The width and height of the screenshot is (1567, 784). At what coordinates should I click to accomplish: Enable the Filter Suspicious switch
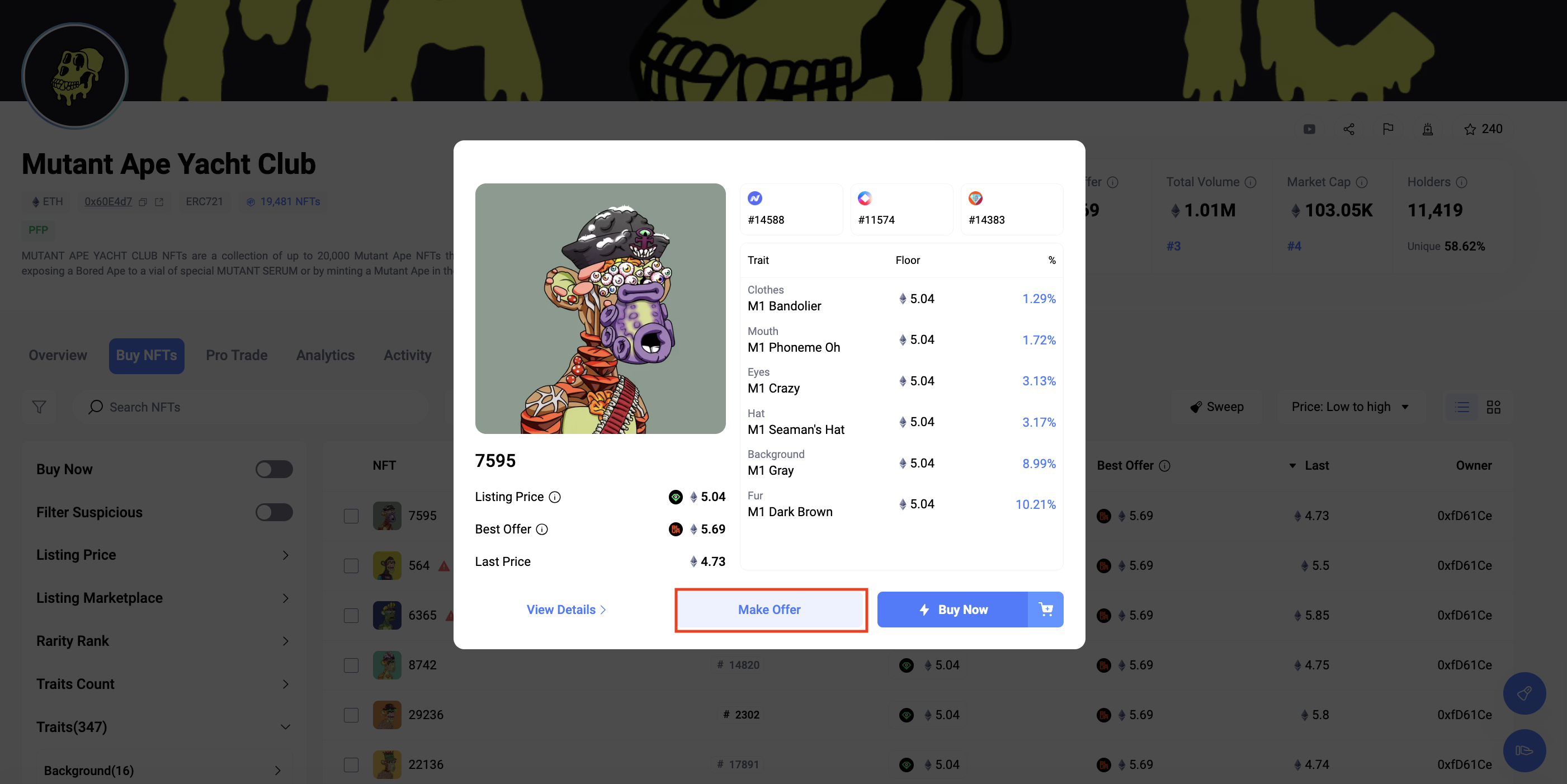pyautogui.click(x=273, y=512)
